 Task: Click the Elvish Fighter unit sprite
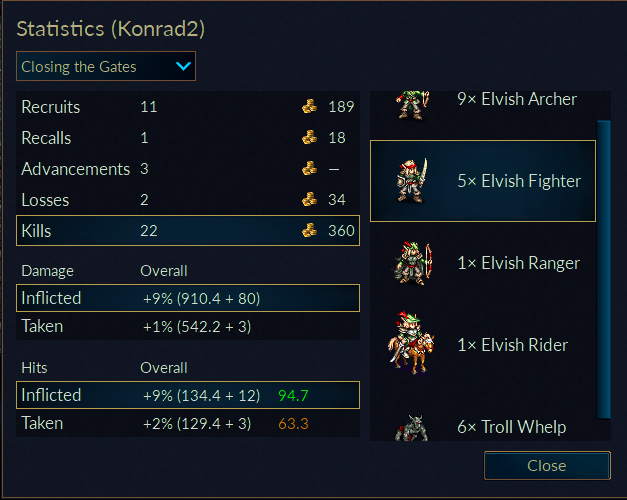(411, 181)
